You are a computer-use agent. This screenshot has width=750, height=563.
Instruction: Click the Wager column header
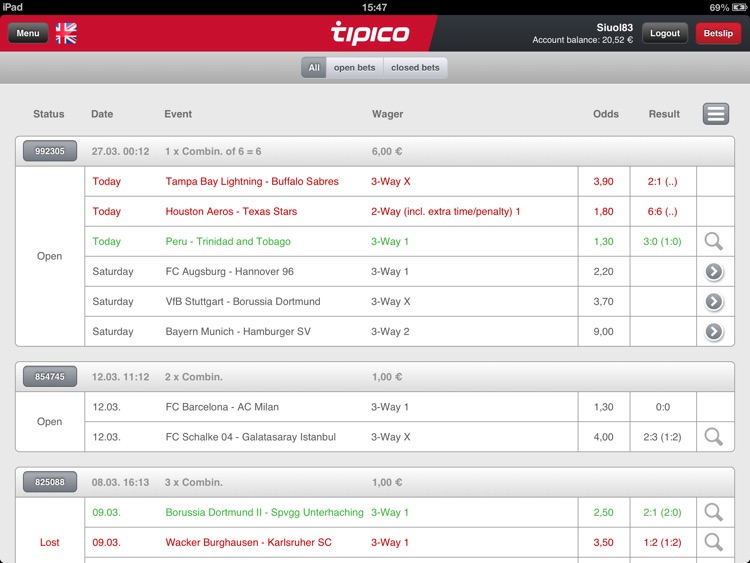pyautogui.click(x=387, y=114)
